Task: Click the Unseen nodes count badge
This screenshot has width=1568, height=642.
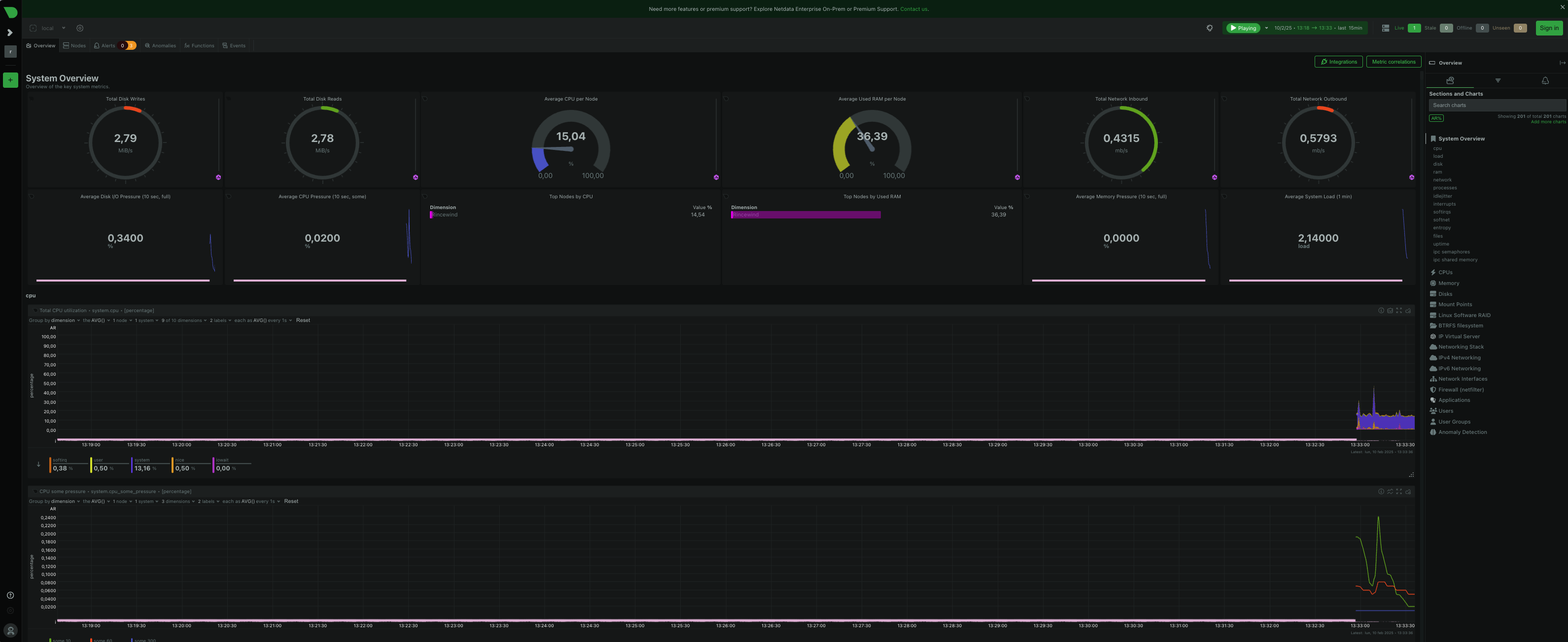Action: coord(1520,28)
